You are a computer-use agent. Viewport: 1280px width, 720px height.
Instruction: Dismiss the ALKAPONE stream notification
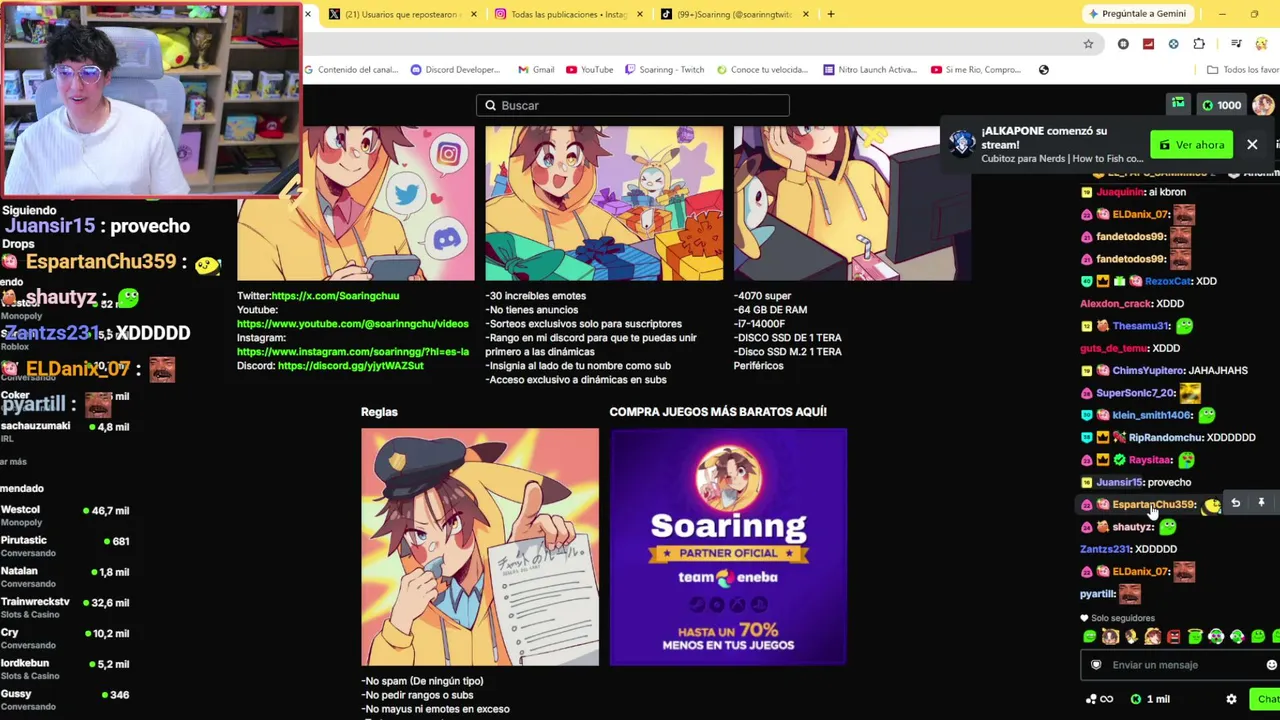(1252, 145)
